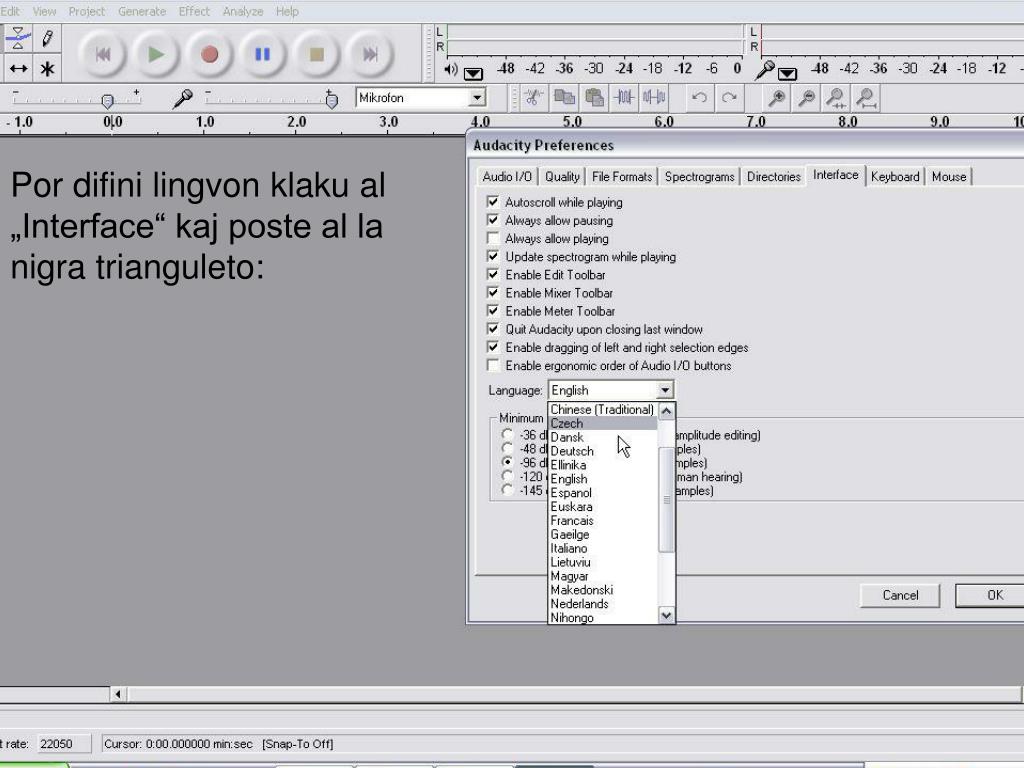This screenshot has width=1024, height=768.
Task: Start playback with Play button
Action: pyautogui.click(x=155, y=54)
